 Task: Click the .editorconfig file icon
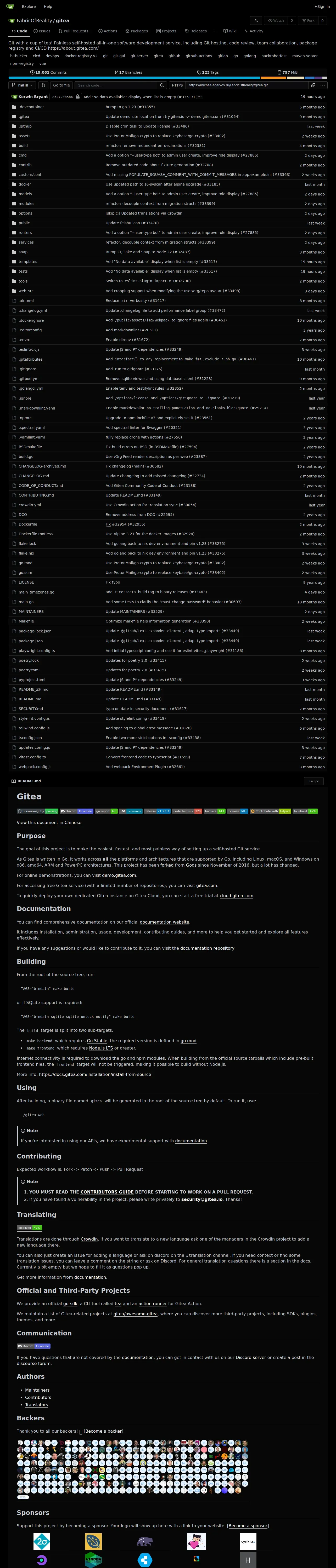click(14, 330)
